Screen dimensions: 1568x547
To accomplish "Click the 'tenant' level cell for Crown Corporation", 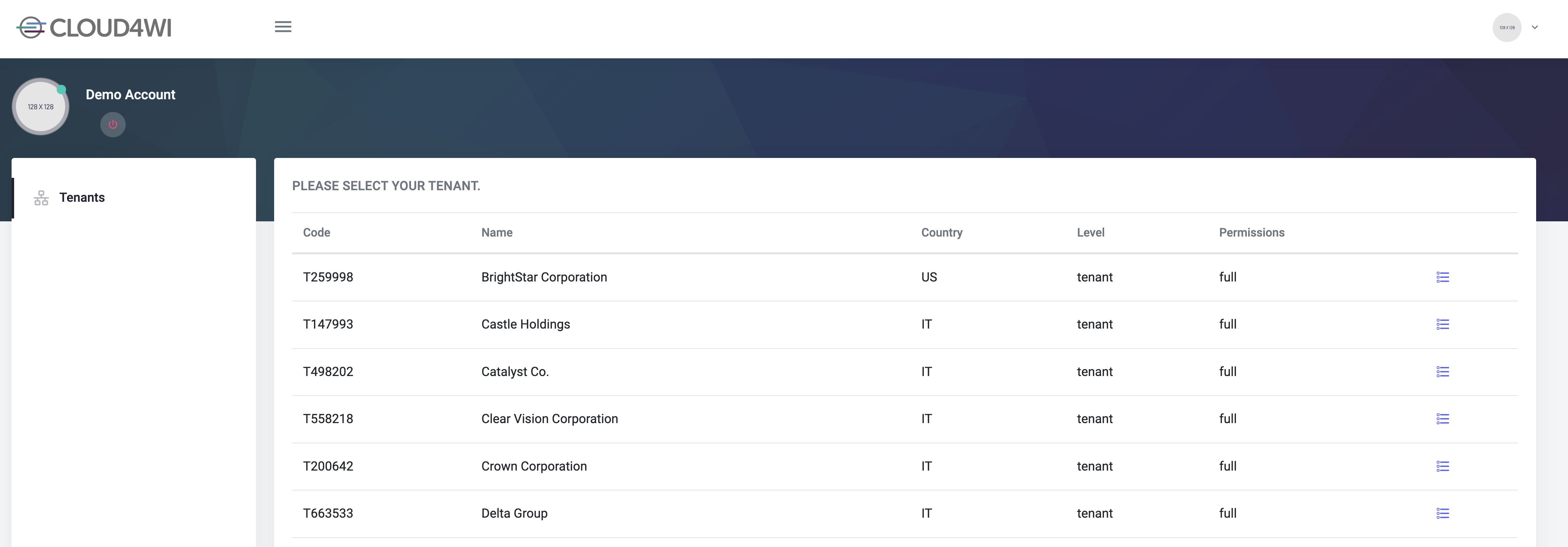I will click(x=1094, y=467).
